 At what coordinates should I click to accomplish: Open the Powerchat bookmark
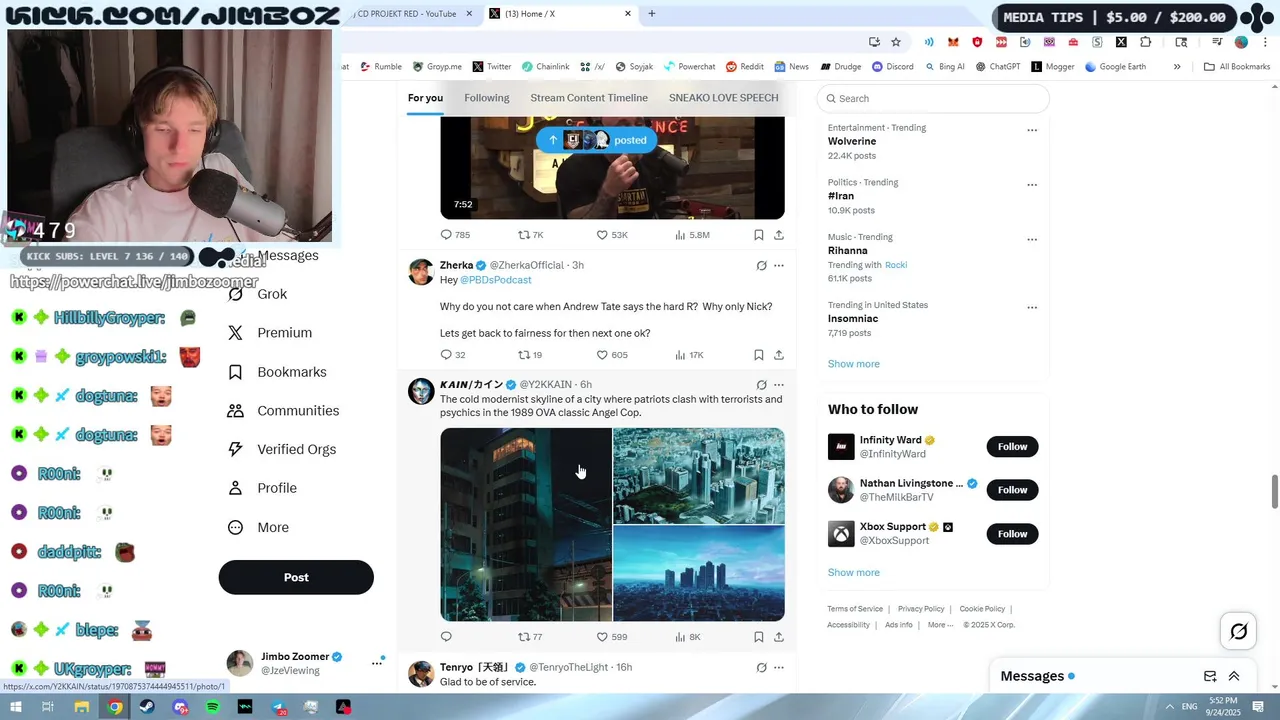coord(688,67)
